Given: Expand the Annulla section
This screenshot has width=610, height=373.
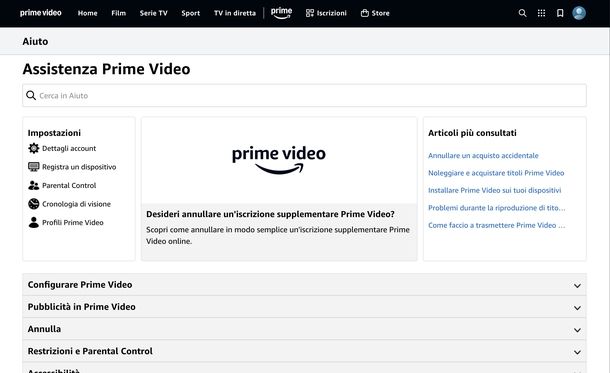Looking at the screenshot, I should 305,329.
